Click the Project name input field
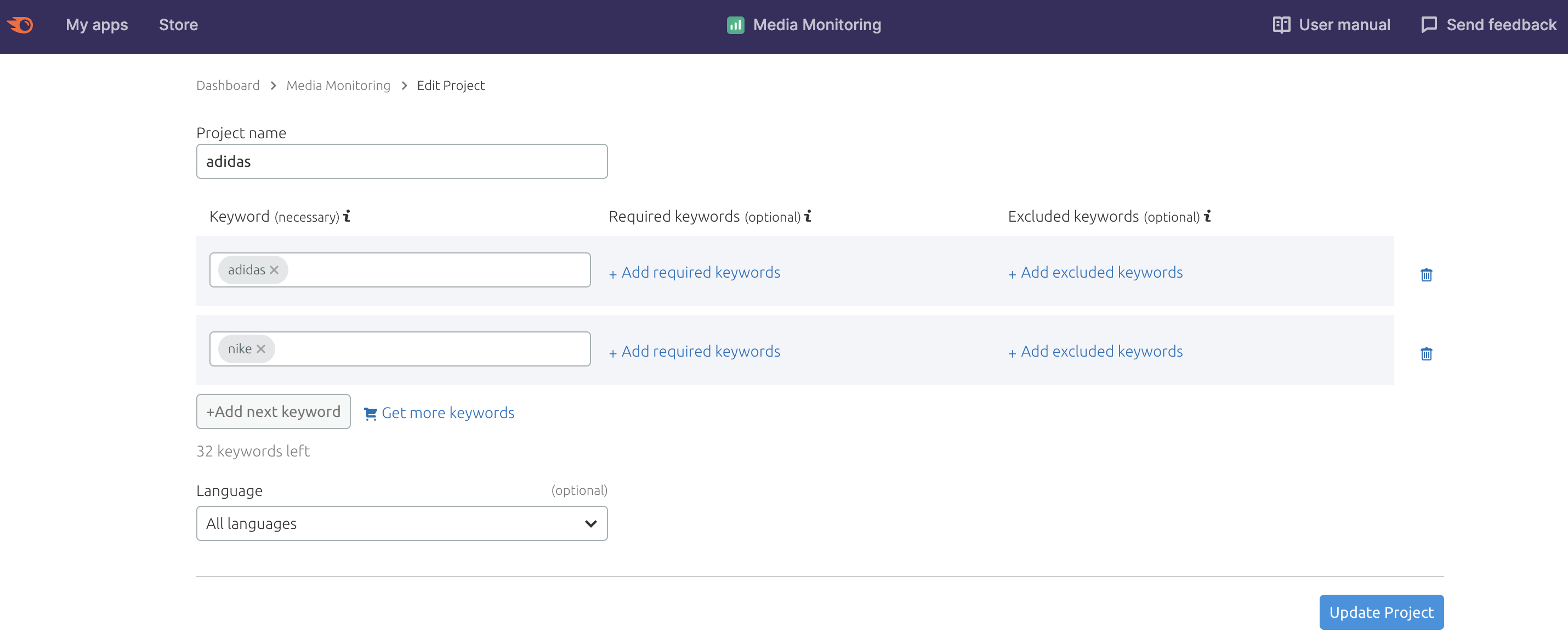Image resolution: width=1568 pixels, height=643 pixels. click(402, 161)
